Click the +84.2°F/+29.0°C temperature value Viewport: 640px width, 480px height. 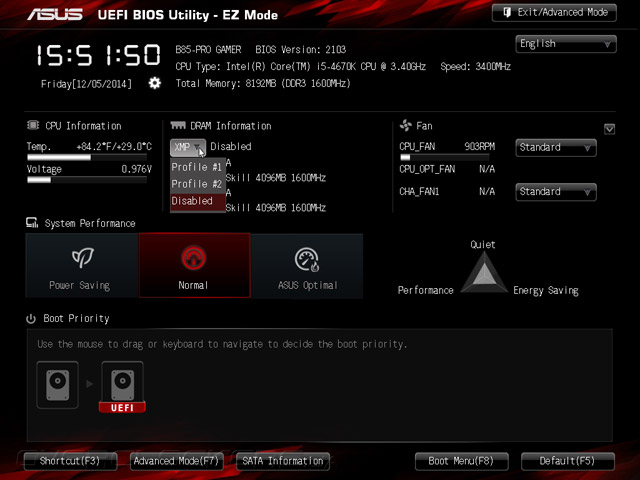click(114, 147)
